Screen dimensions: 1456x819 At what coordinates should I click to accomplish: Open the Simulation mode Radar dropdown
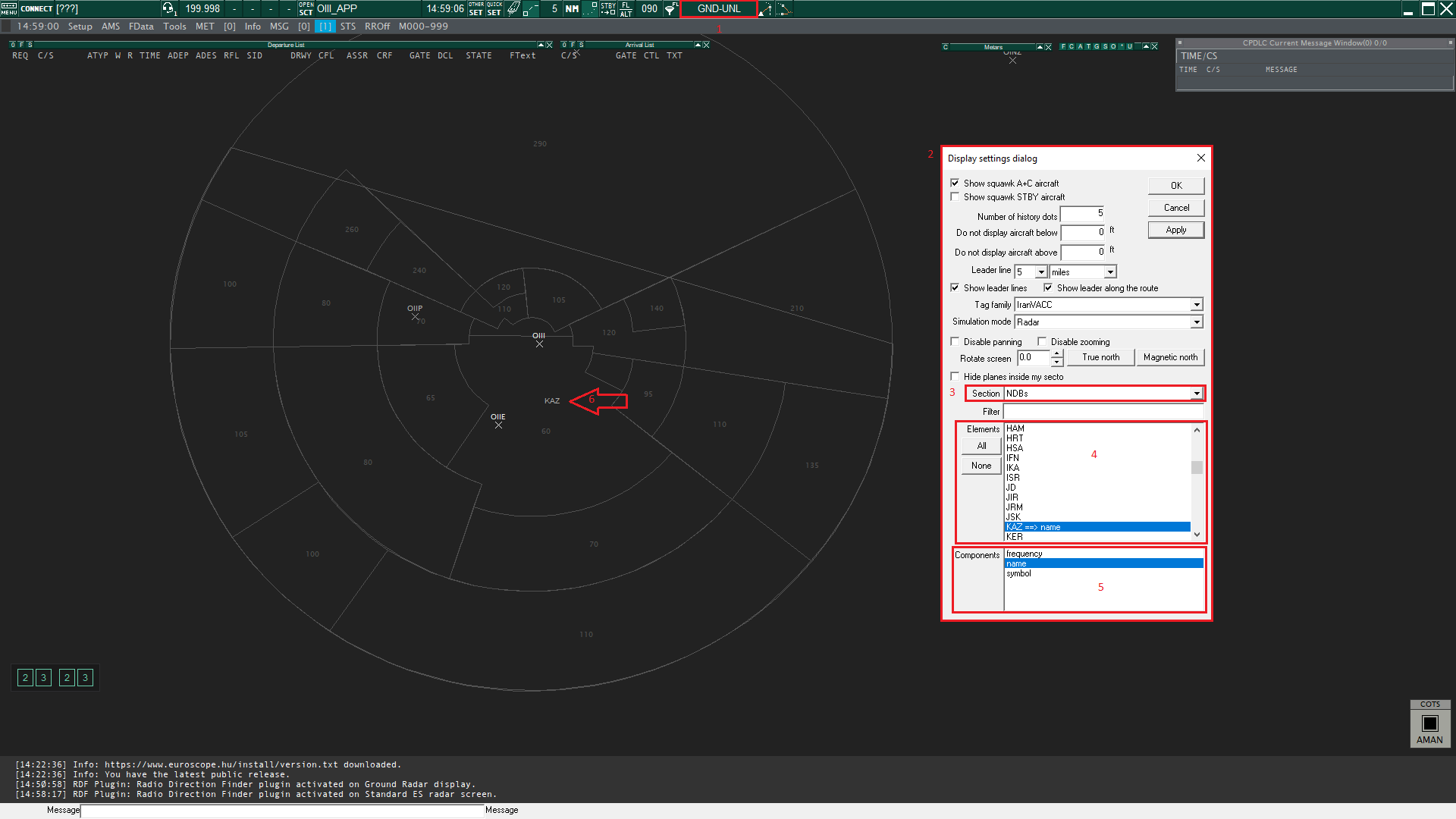point(1197,322)
